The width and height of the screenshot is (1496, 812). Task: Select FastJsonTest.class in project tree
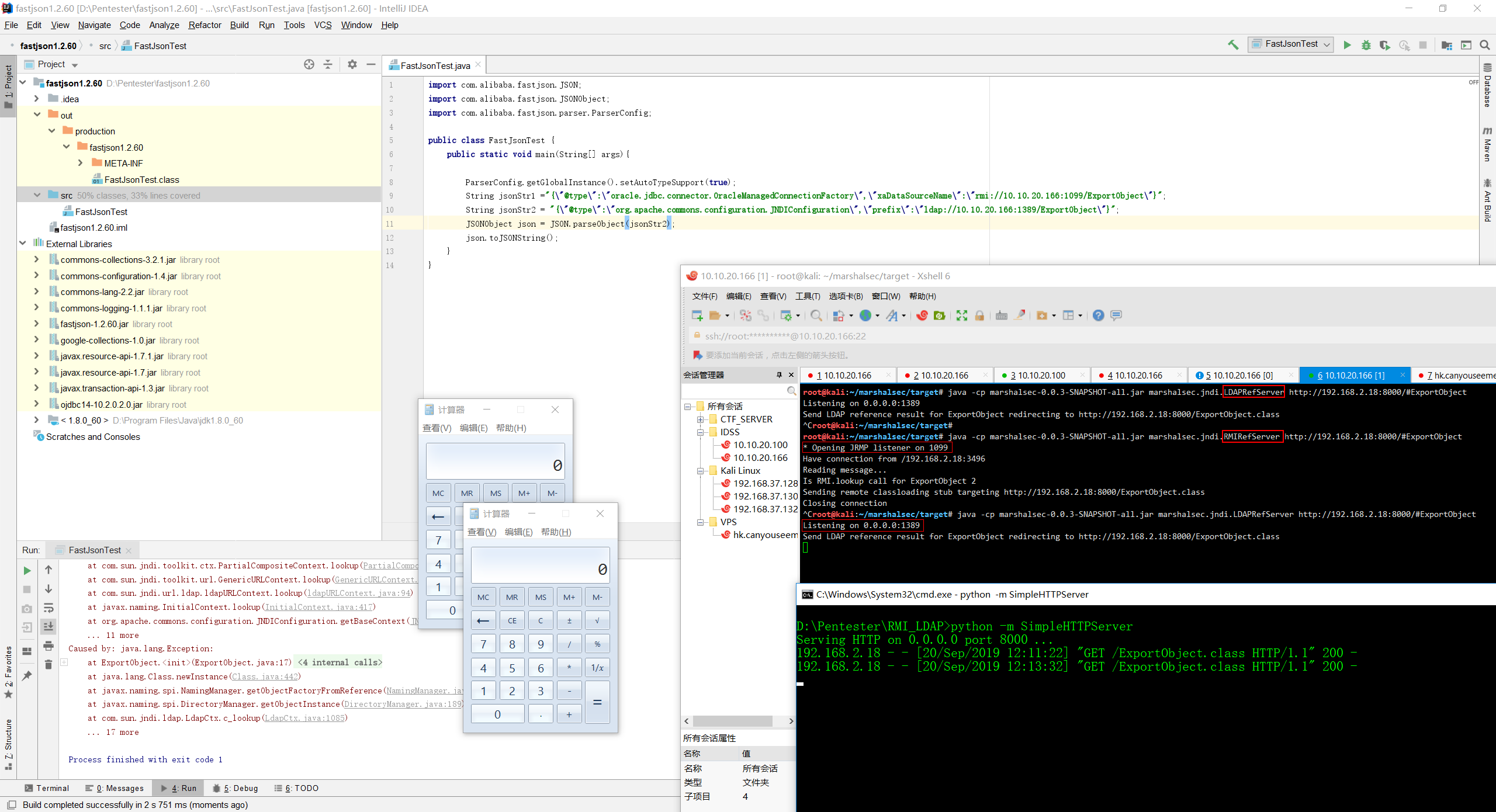(136, 179)
